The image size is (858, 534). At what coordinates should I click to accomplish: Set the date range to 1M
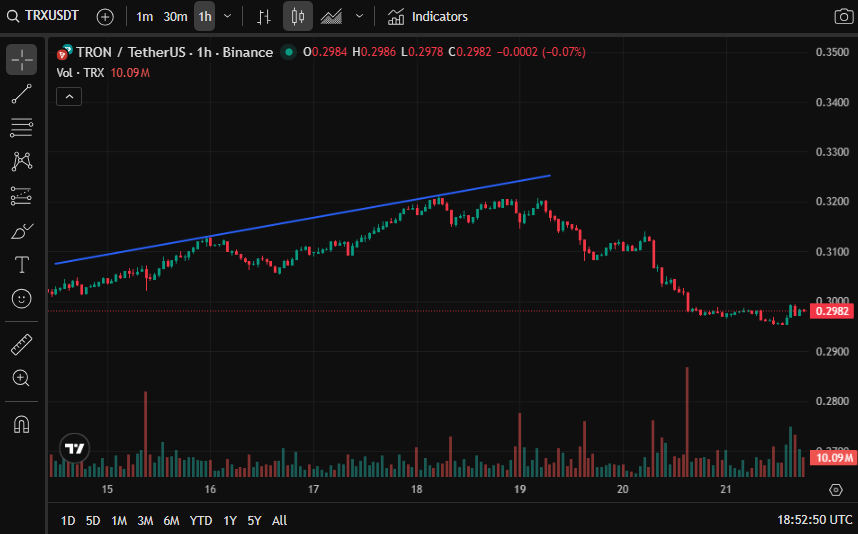119,520
